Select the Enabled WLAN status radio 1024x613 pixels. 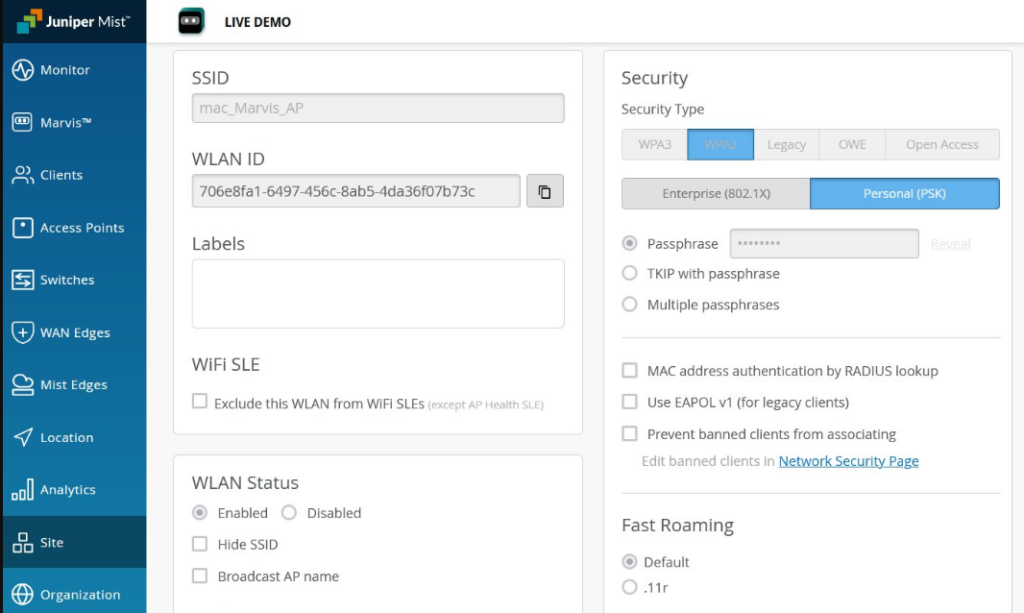point(200,512)
